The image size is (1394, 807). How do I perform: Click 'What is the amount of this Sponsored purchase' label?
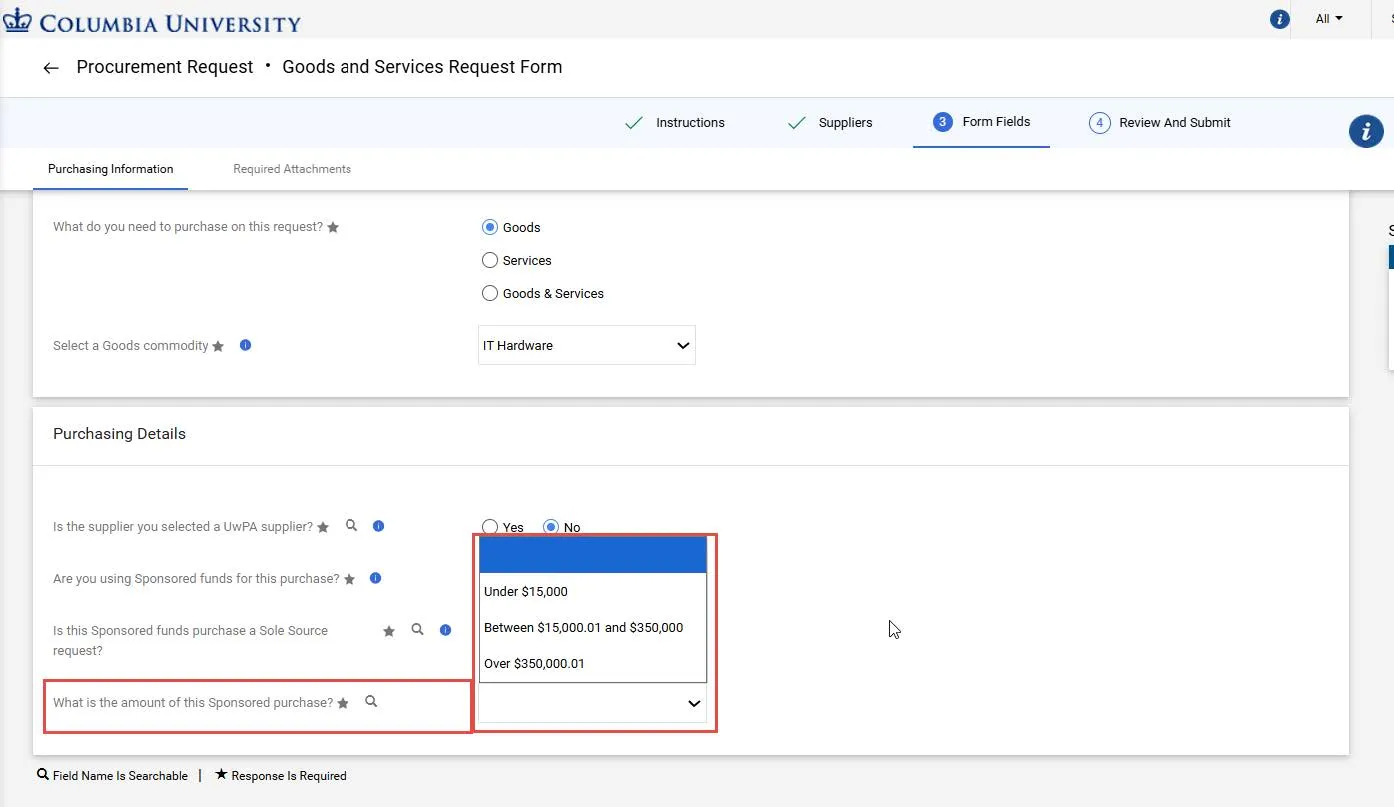click(193, 703)
